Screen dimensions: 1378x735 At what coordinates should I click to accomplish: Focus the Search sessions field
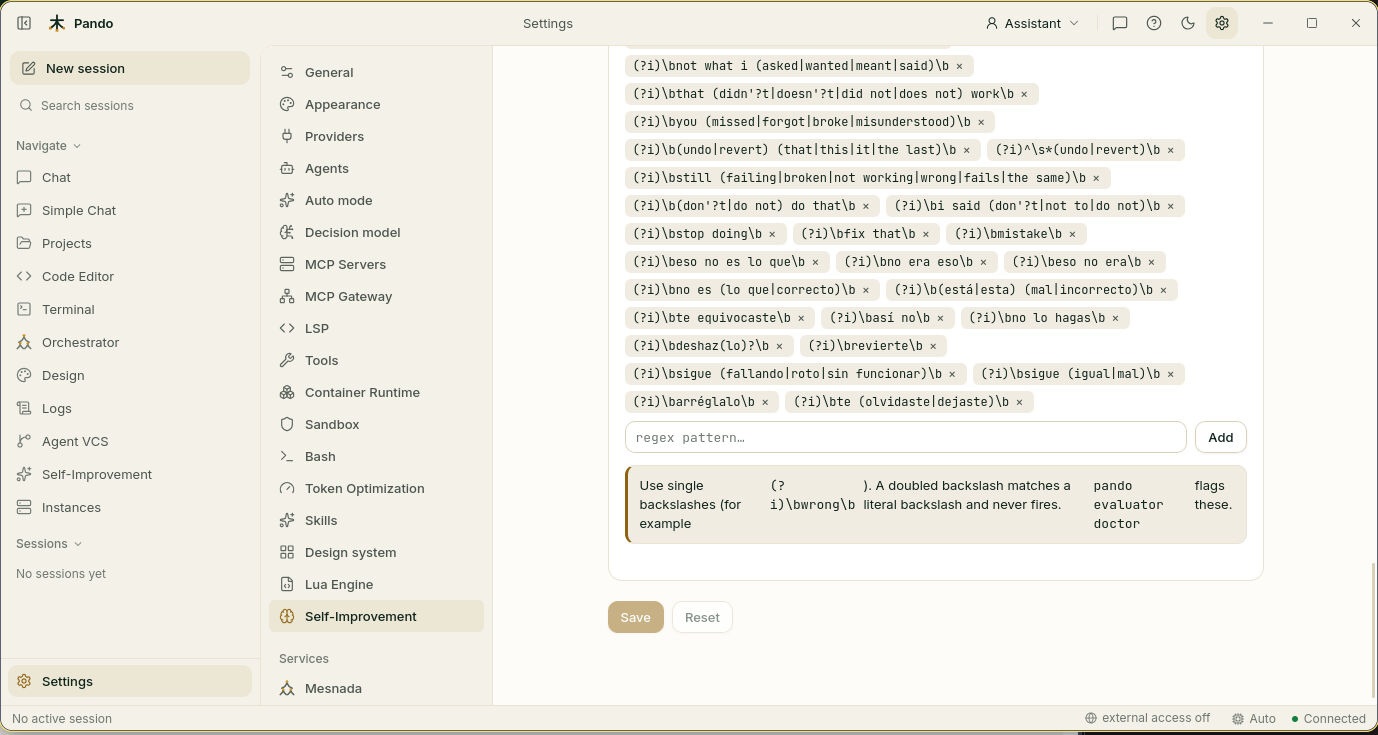tap(130, 105)
